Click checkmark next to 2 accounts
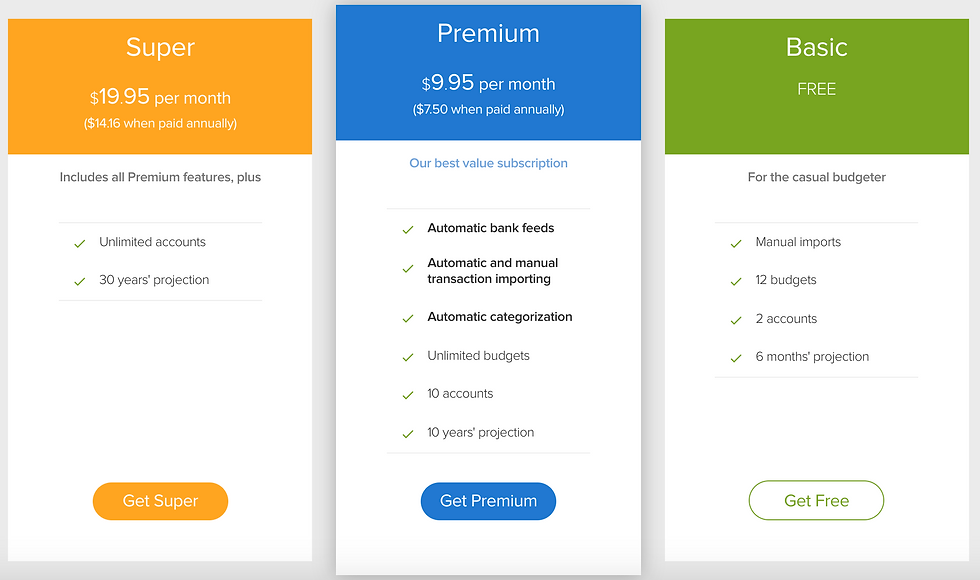980x580 pixels. (736, 320)
